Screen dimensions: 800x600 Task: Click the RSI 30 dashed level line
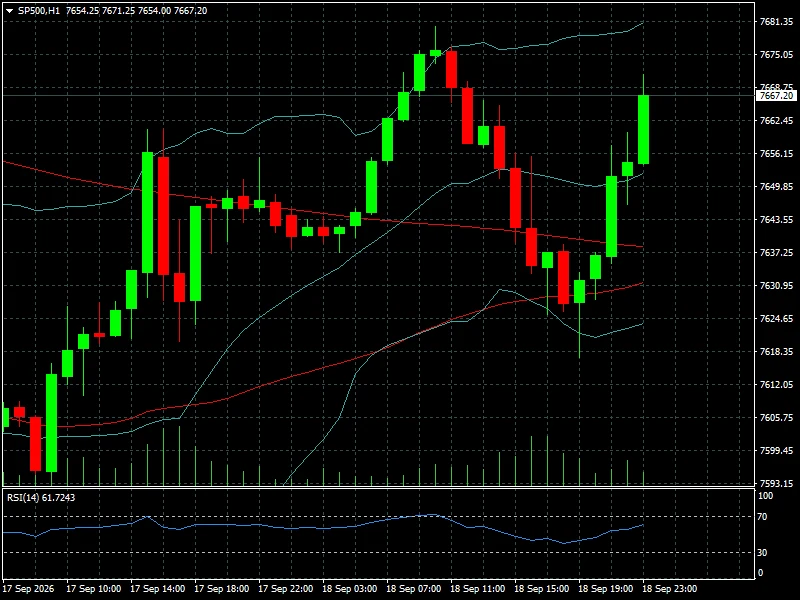pos(378,553)
